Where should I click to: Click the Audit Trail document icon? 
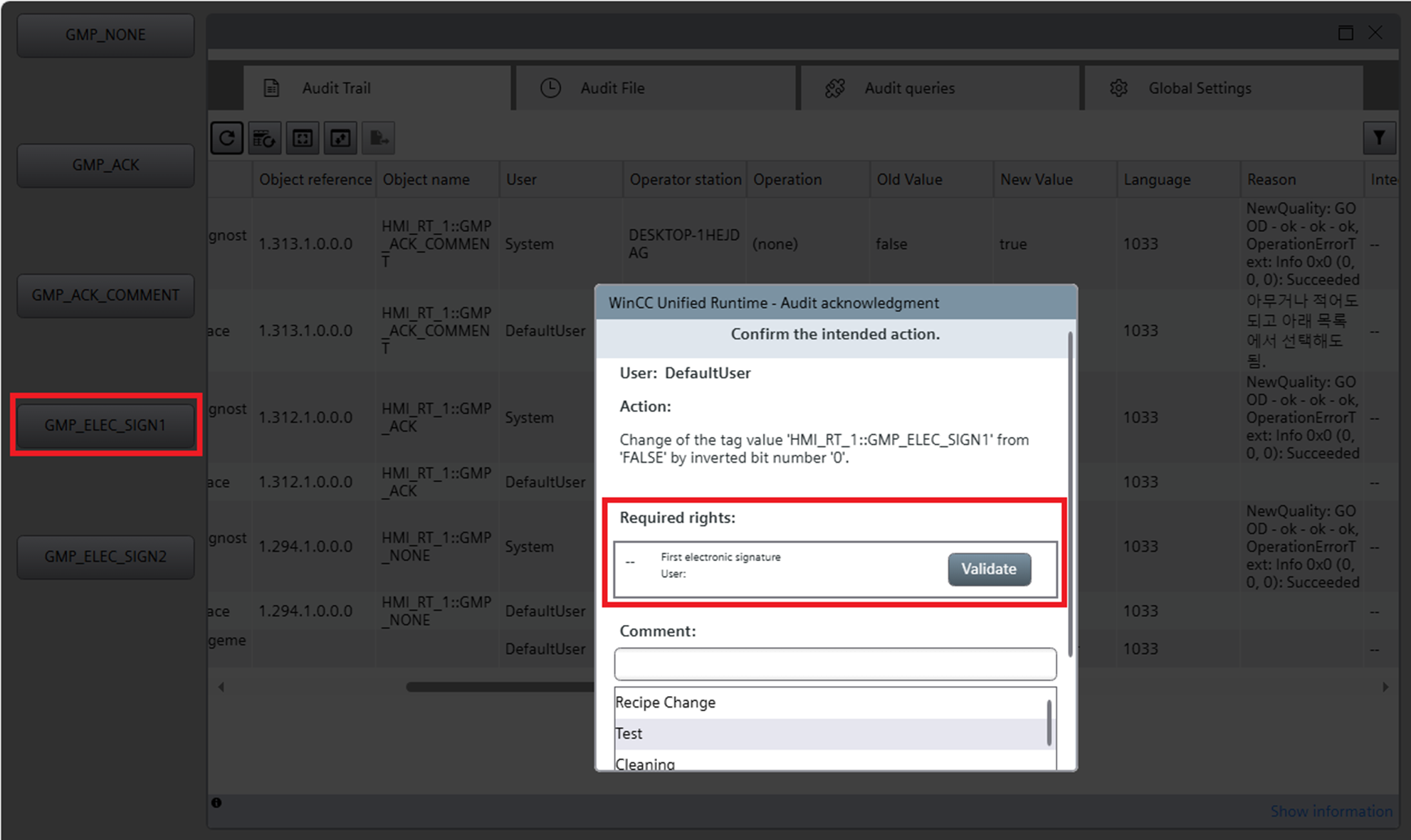pos(271,88)
